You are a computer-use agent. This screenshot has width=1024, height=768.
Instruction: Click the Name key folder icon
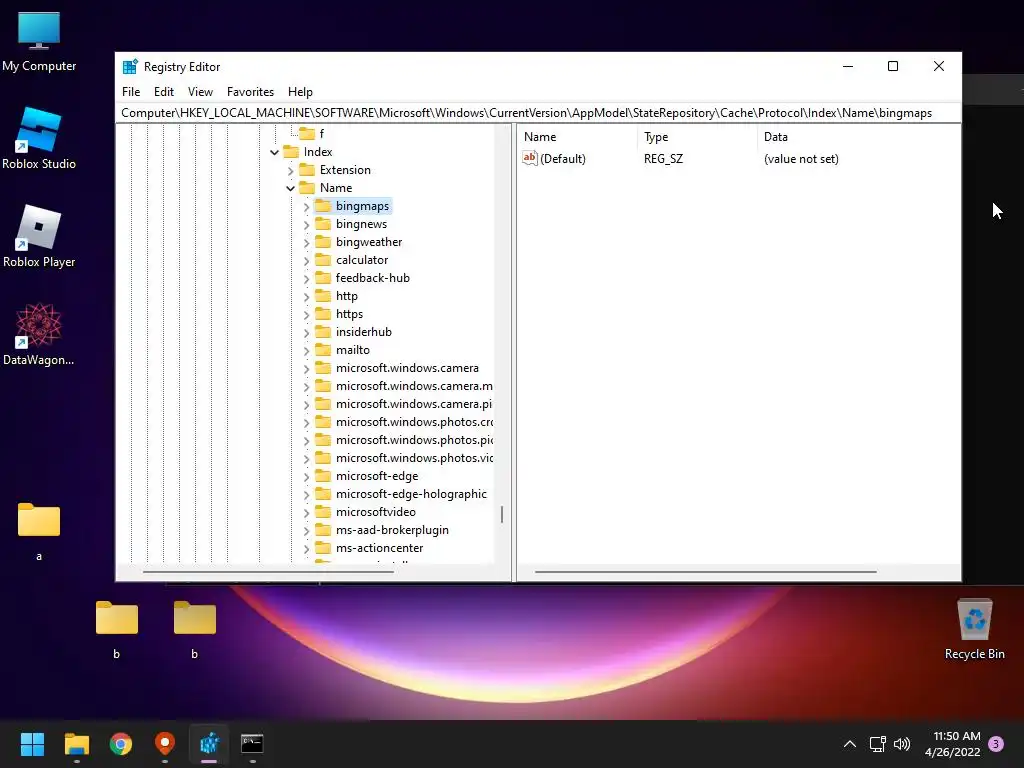coord(307,187)
